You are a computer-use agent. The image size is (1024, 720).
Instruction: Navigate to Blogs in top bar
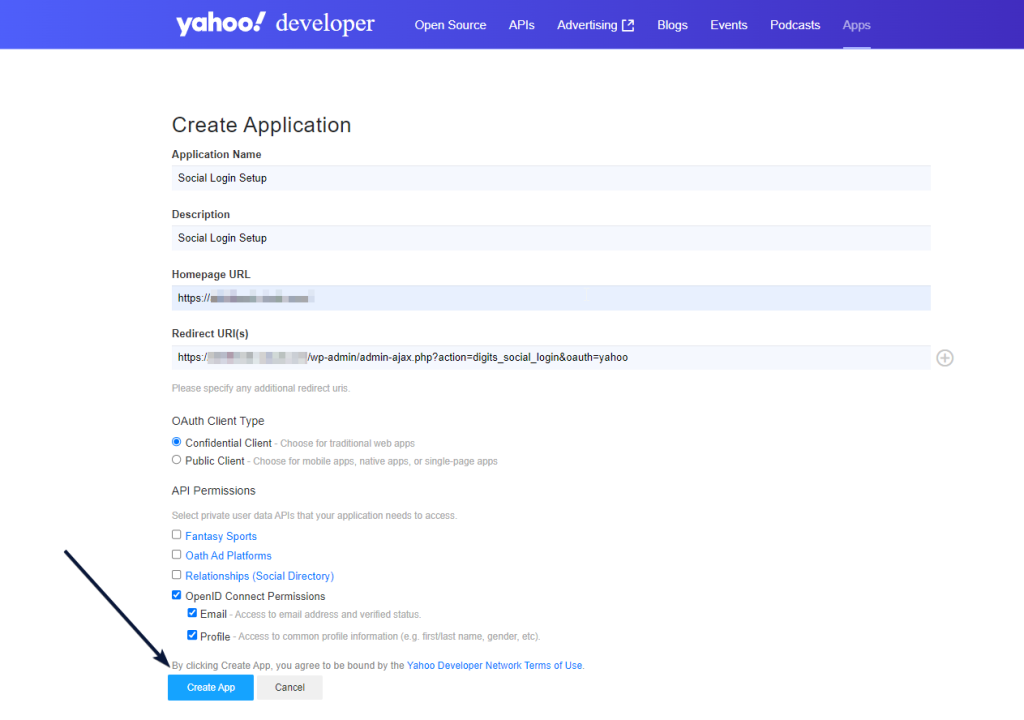pyautogui.click(x=672, y=25)
